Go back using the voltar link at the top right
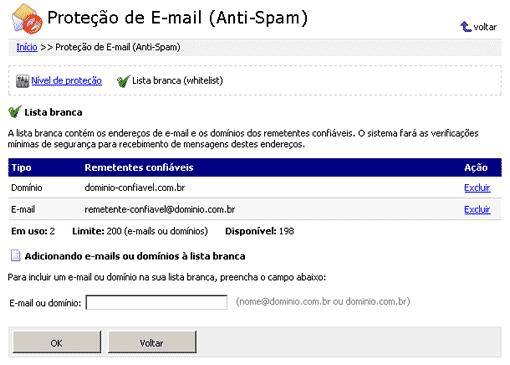 pos(485,27)
